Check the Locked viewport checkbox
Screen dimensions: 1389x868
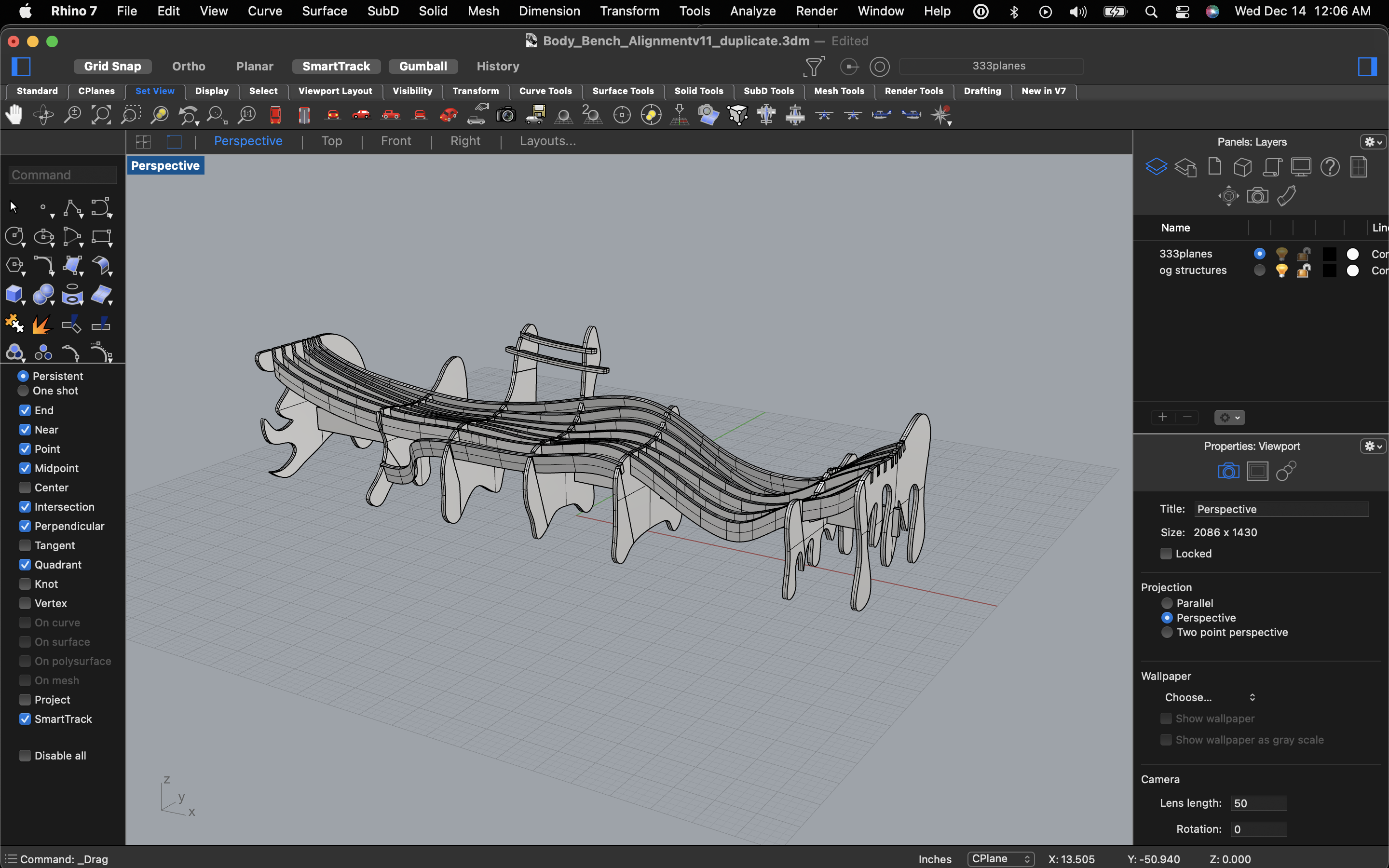click(1166, 554)
